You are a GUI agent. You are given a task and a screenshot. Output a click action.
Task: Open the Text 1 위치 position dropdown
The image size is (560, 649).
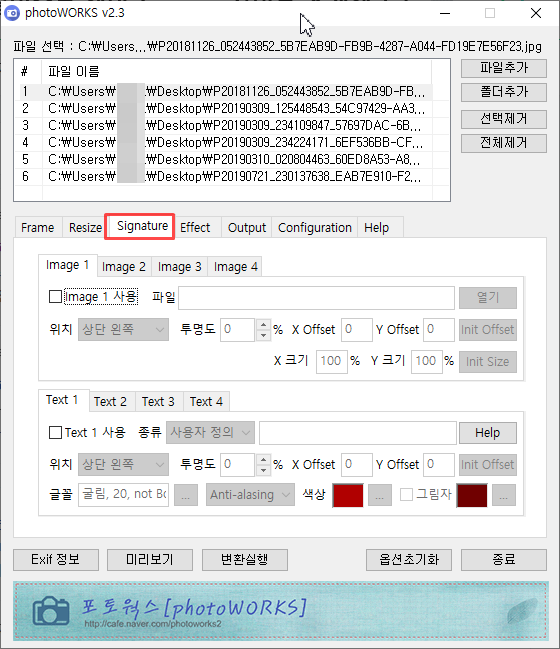pos(123,464)
